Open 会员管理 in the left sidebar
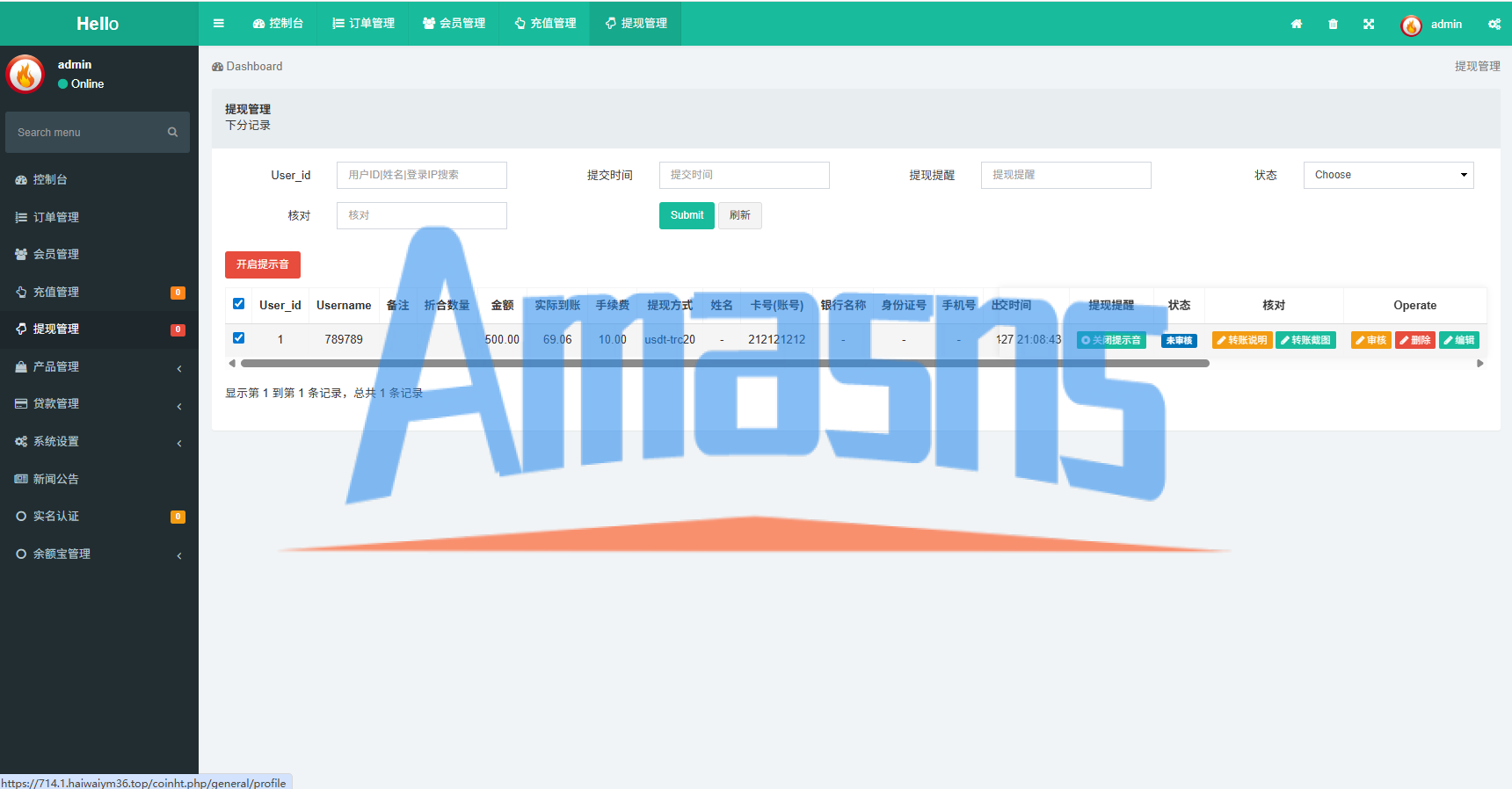The width and height of the screenshot is (1512, 789). pos(99,254)
